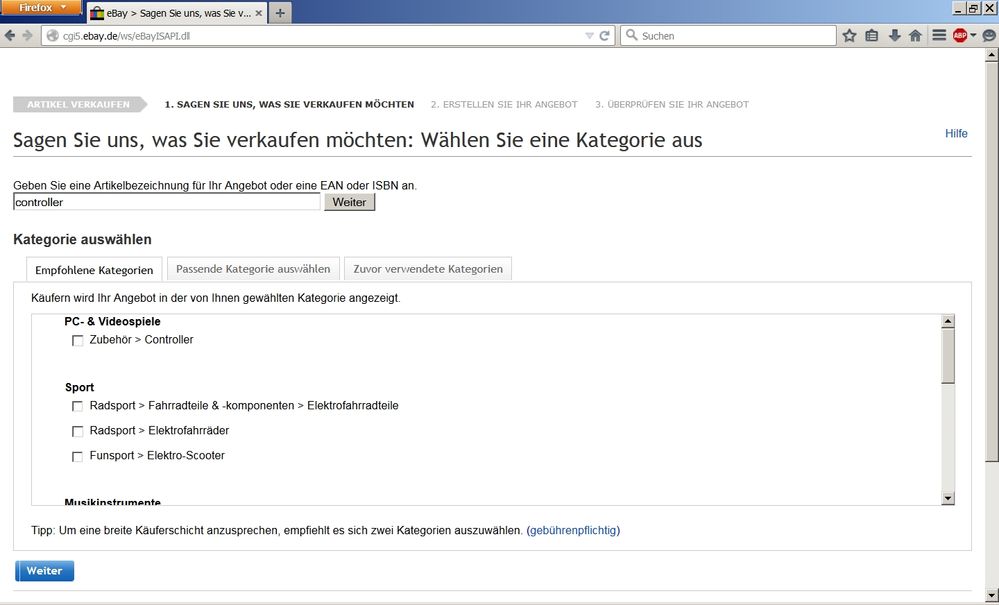Select Radsport > Elektrofahrräder checkbox
Viewport: 999px width, 605px height.
tap(78, 432)
